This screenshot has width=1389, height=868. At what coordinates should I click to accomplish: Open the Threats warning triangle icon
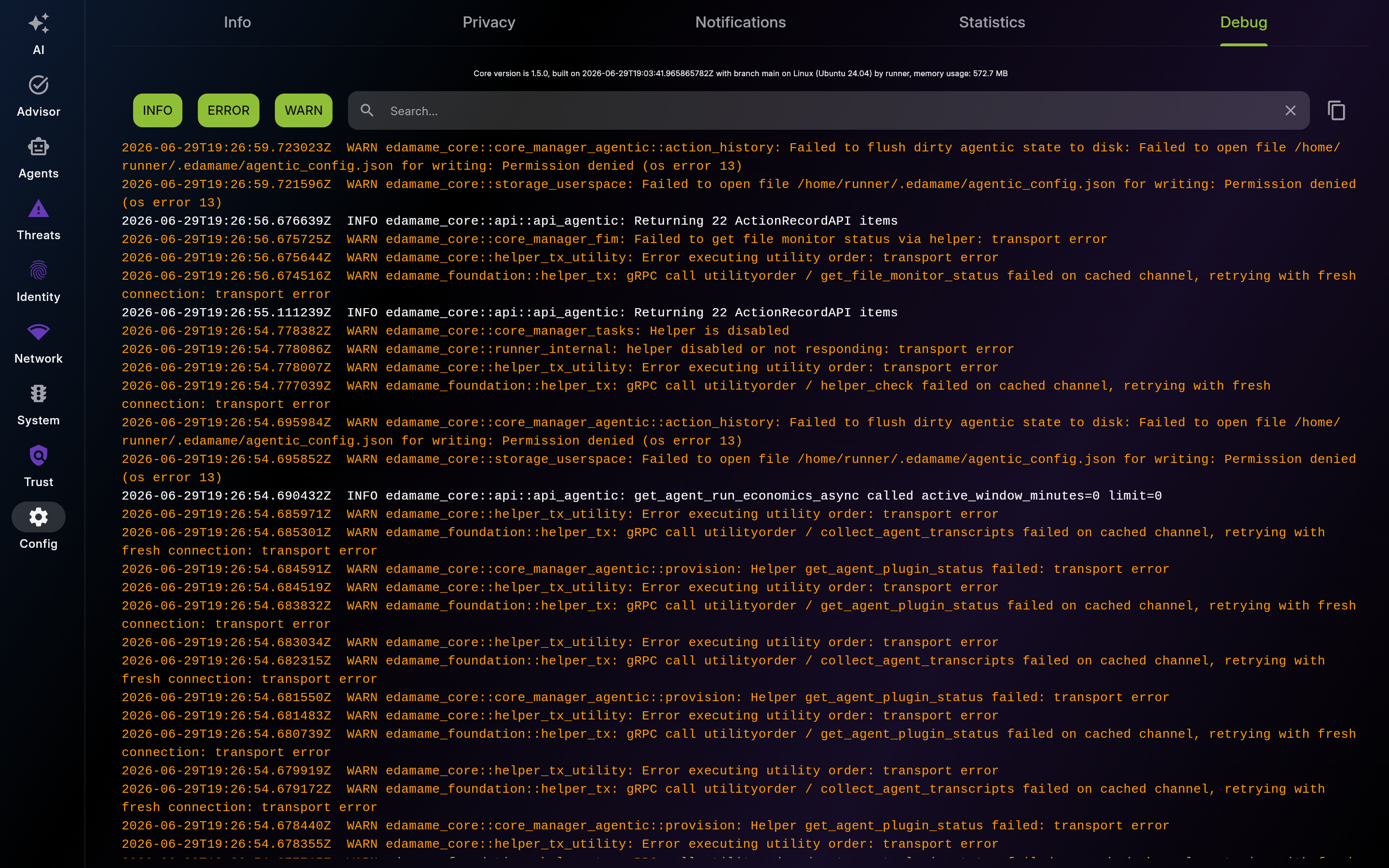(x=39, y=208)
